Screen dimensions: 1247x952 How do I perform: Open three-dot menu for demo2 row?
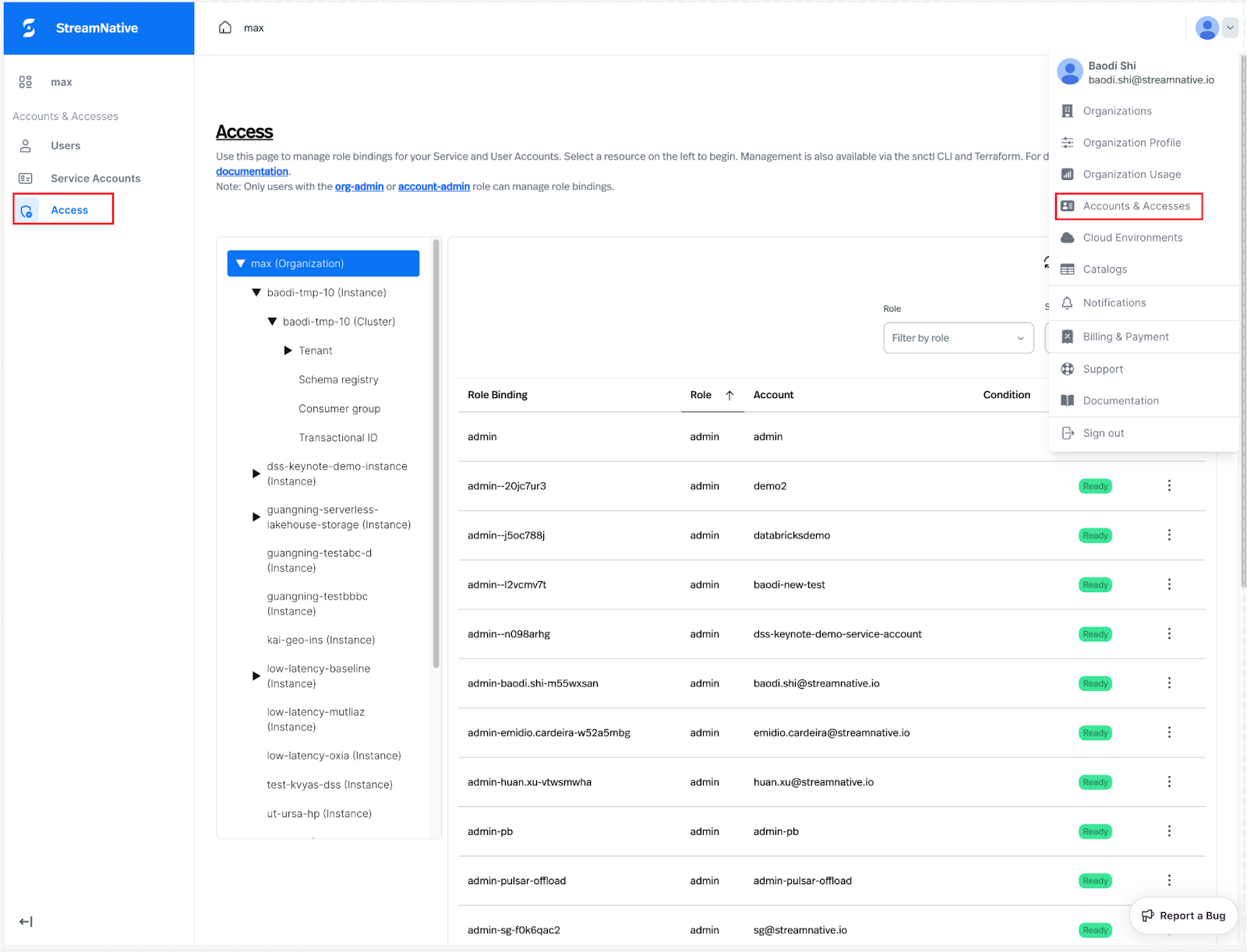(1169, 485)
